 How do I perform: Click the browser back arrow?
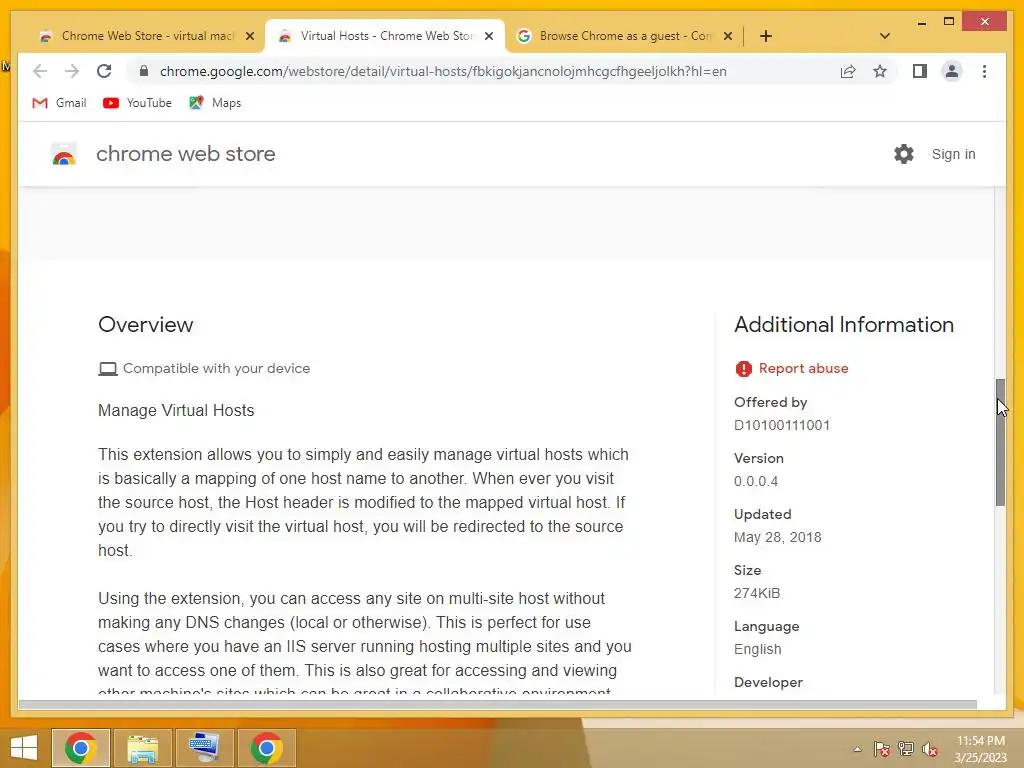[40, 71]
